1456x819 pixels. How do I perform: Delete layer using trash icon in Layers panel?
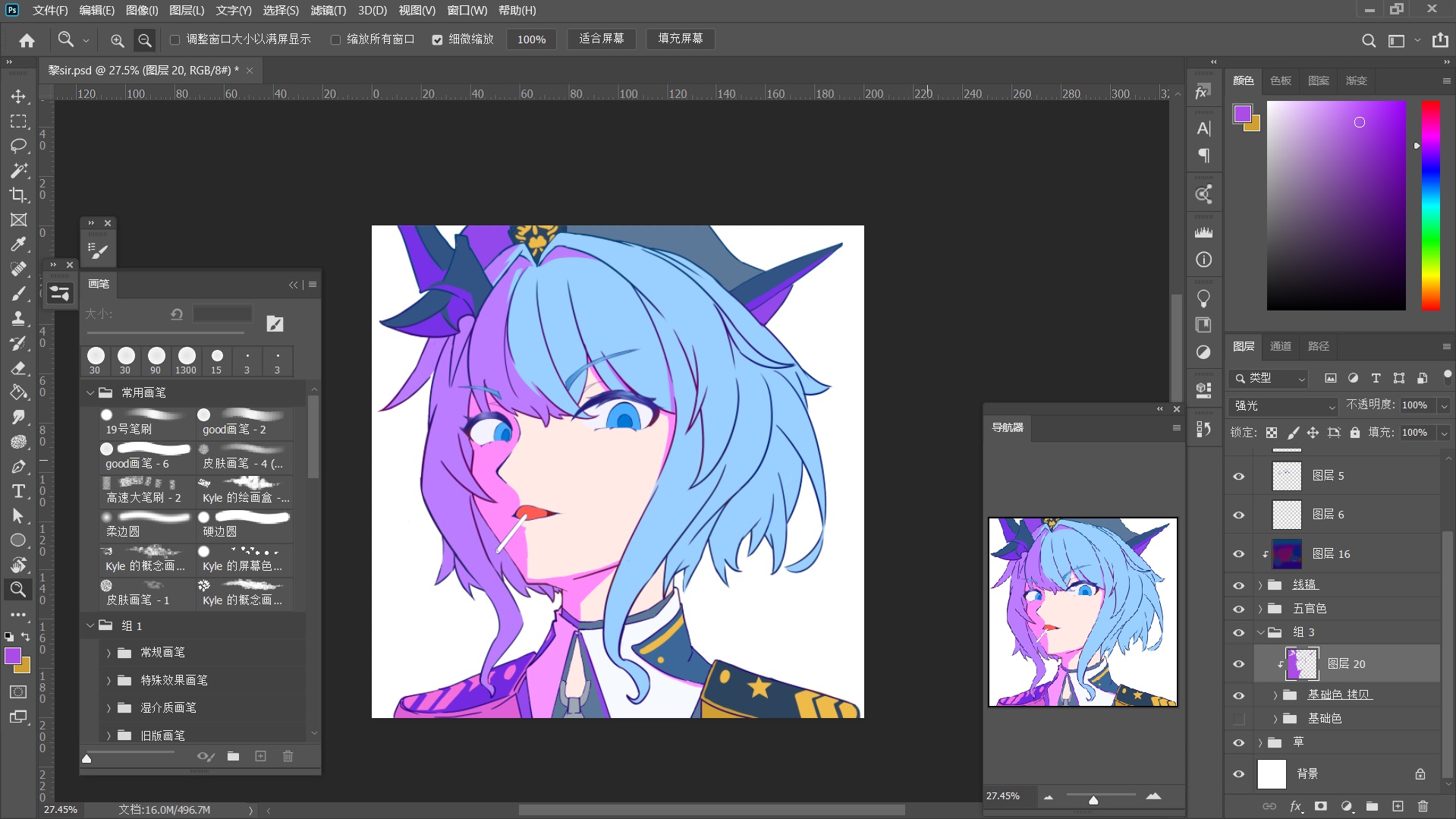click(1423, 806)
